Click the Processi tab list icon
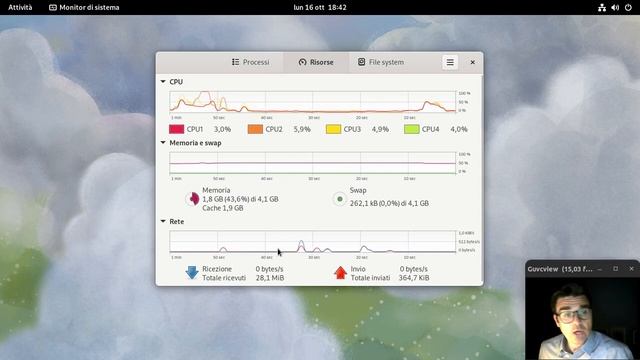The image size is (640, 360). (236, 62)
